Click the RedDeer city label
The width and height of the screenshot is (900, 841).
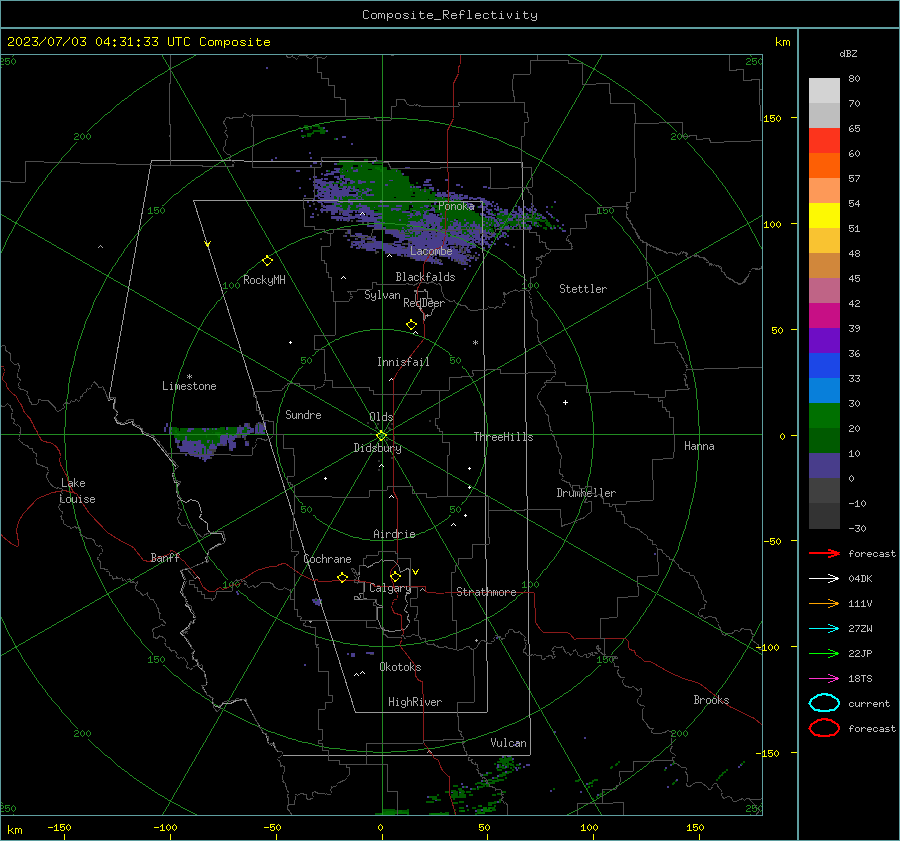(424, 303)
